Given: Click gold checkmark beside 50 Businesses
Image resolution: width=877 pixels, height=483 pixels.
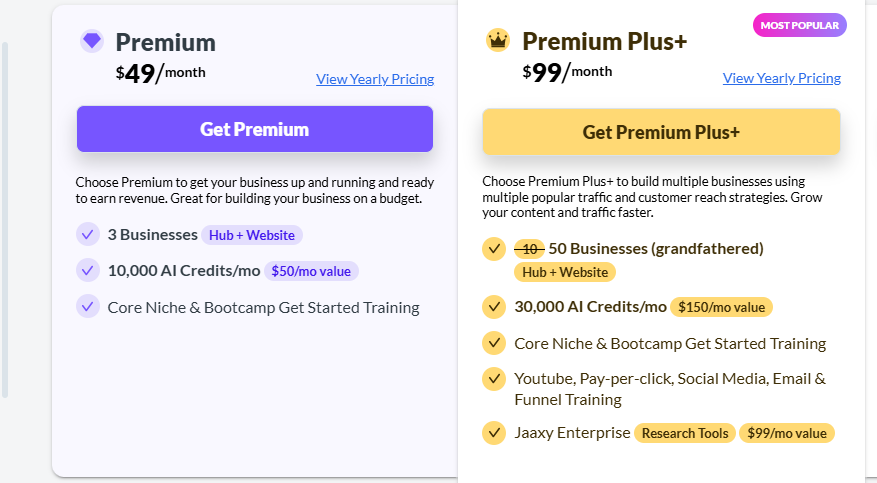Looking at the screenshot, I should click(x=494, y=248).
